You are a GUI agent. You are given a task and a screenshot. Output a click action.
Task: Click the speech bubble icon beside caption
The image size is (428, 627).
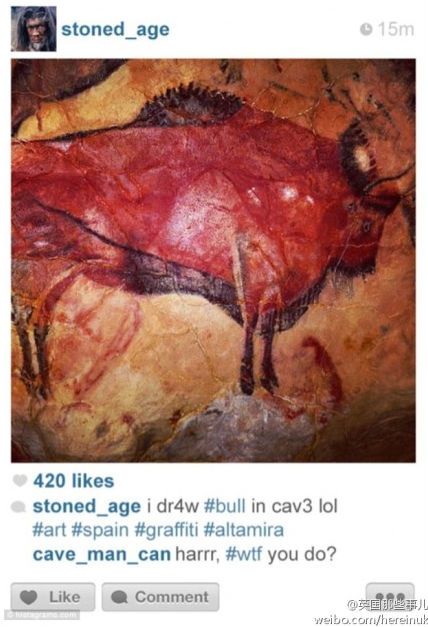(x=18, y=507)
